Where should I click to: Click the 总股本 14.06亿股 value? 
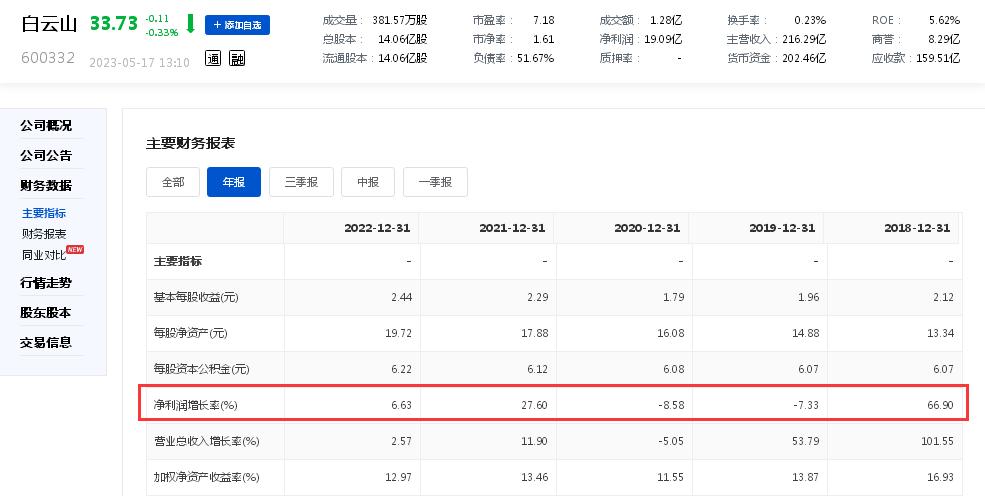click(x=403, y=40)
